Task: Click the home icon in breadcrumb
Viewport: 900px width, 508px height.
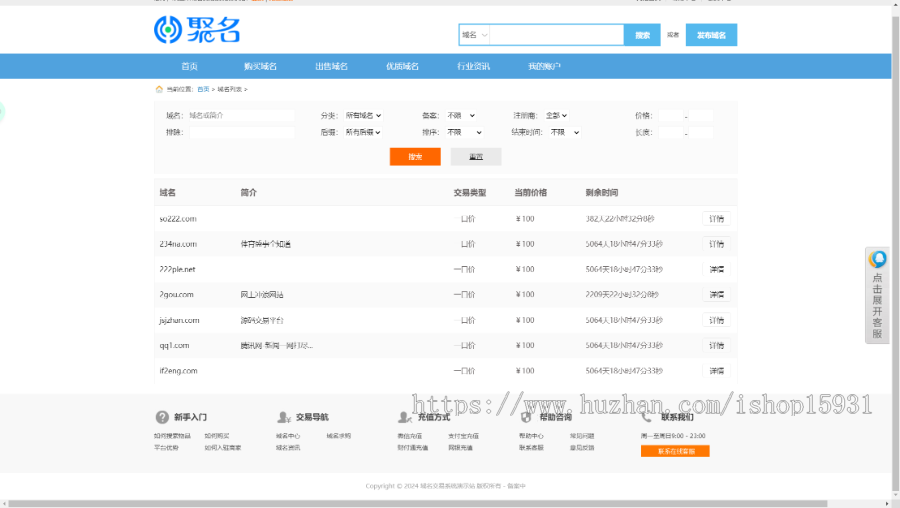Action: (159, 89)
